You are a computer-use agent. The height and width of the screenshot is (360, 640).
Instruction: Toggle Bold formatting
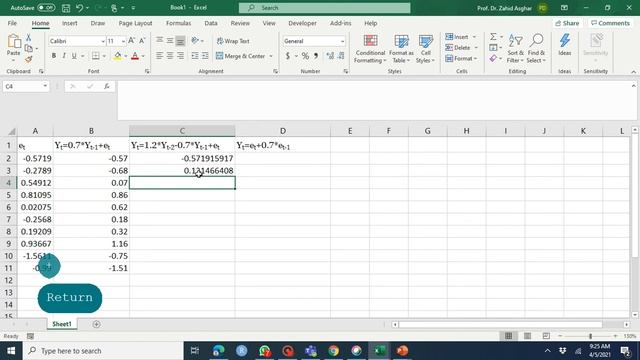(x=53, y=56)
